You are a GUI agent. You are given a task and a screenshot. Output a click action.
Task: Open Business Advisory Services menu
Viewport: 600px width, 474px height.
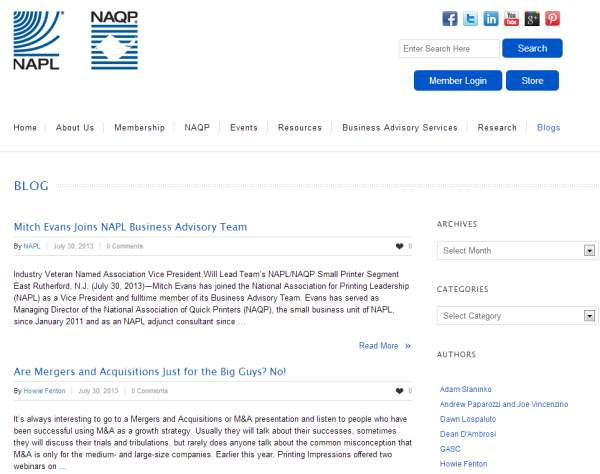(400, 127)
